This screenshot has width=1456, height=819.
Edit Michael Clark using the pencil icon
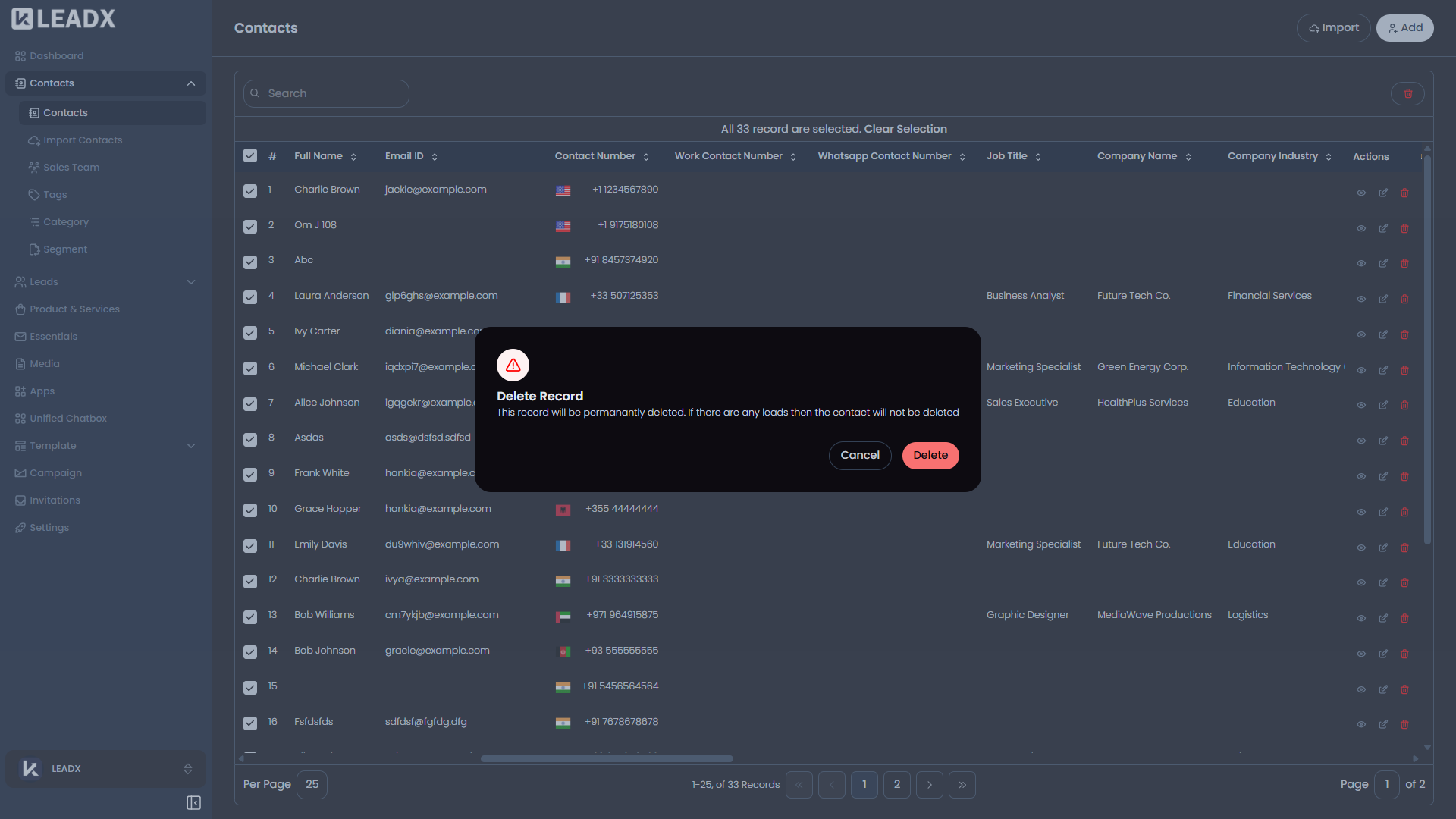click(1382, 370)
